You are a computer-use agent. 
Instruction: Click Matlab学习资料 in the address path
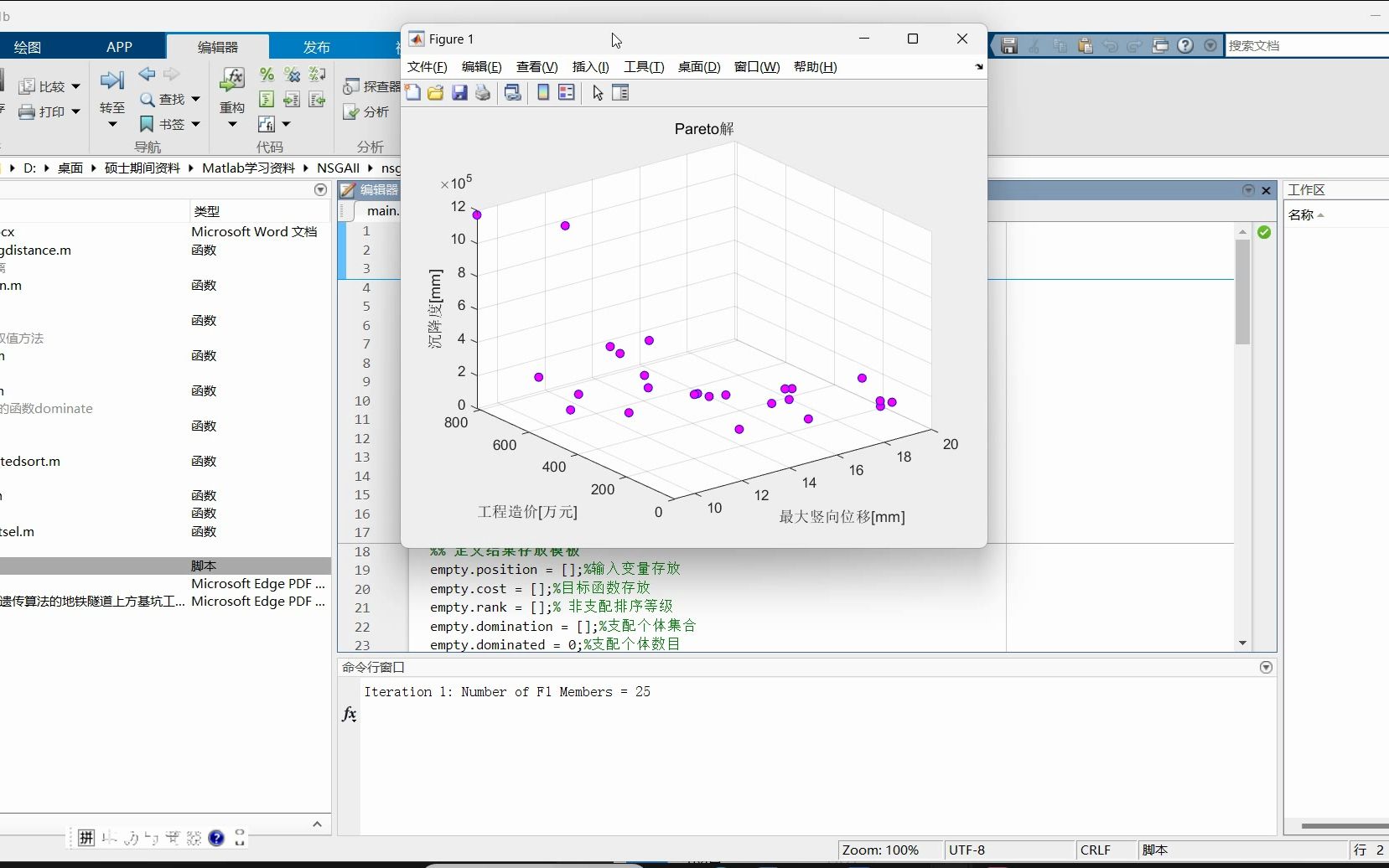pyautogui.click(x=248, y=168)
